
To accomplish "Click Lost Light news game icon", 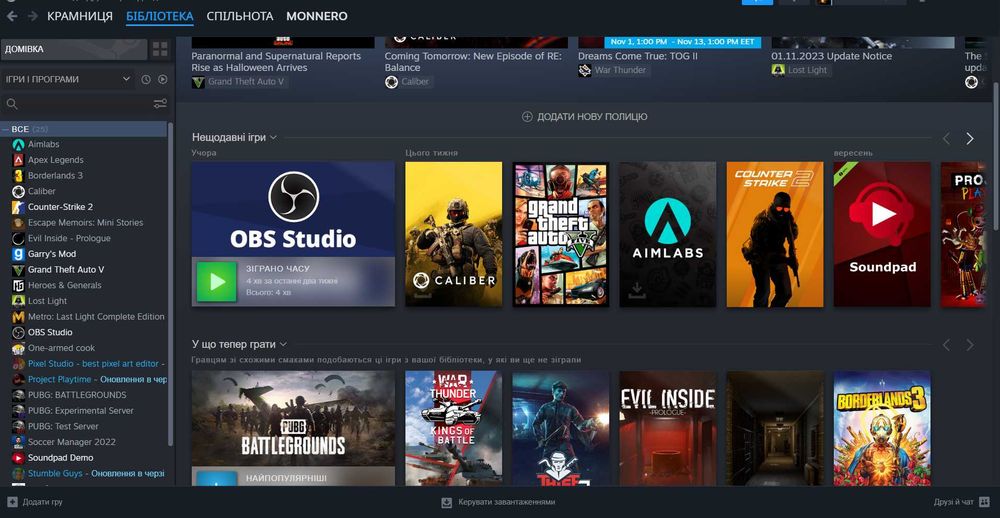I will tap(778, 70).
